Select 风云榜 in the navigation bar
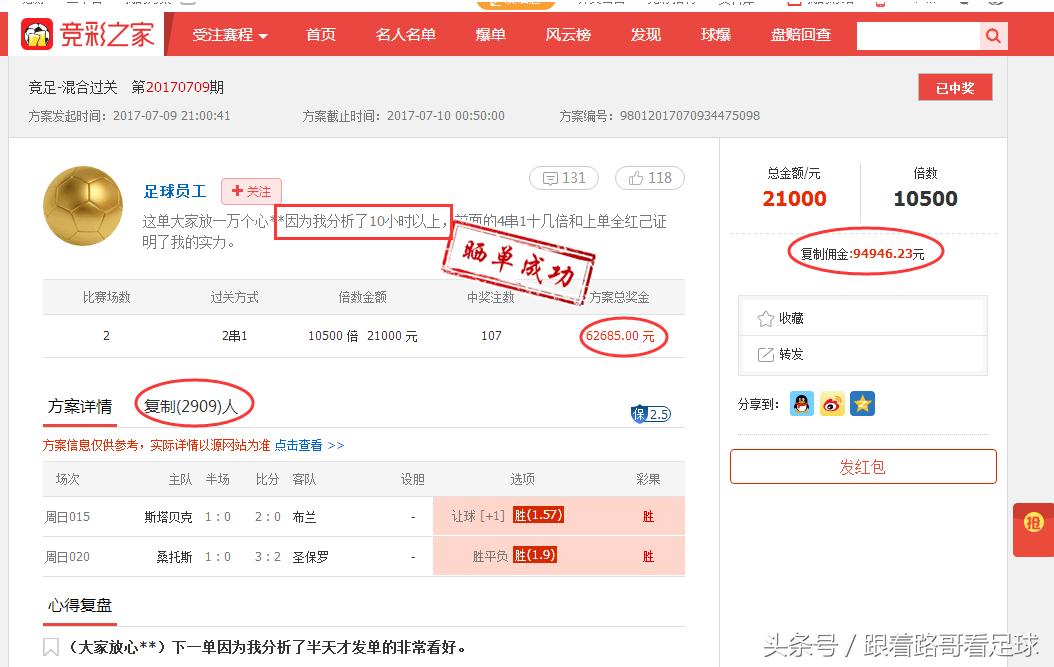Viewport: 1054px width, 667px height. pos(568,34)
